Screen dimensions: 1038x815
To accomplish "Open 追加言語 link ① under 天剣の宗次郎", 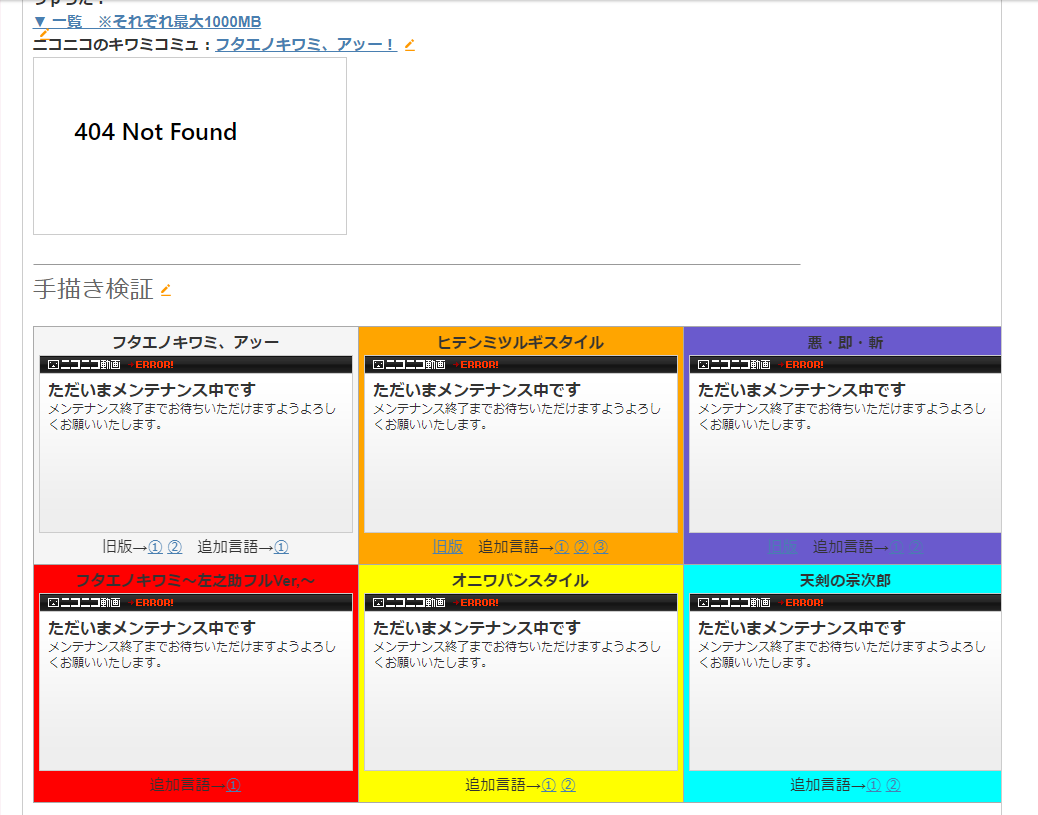I will tap(874, 785).
